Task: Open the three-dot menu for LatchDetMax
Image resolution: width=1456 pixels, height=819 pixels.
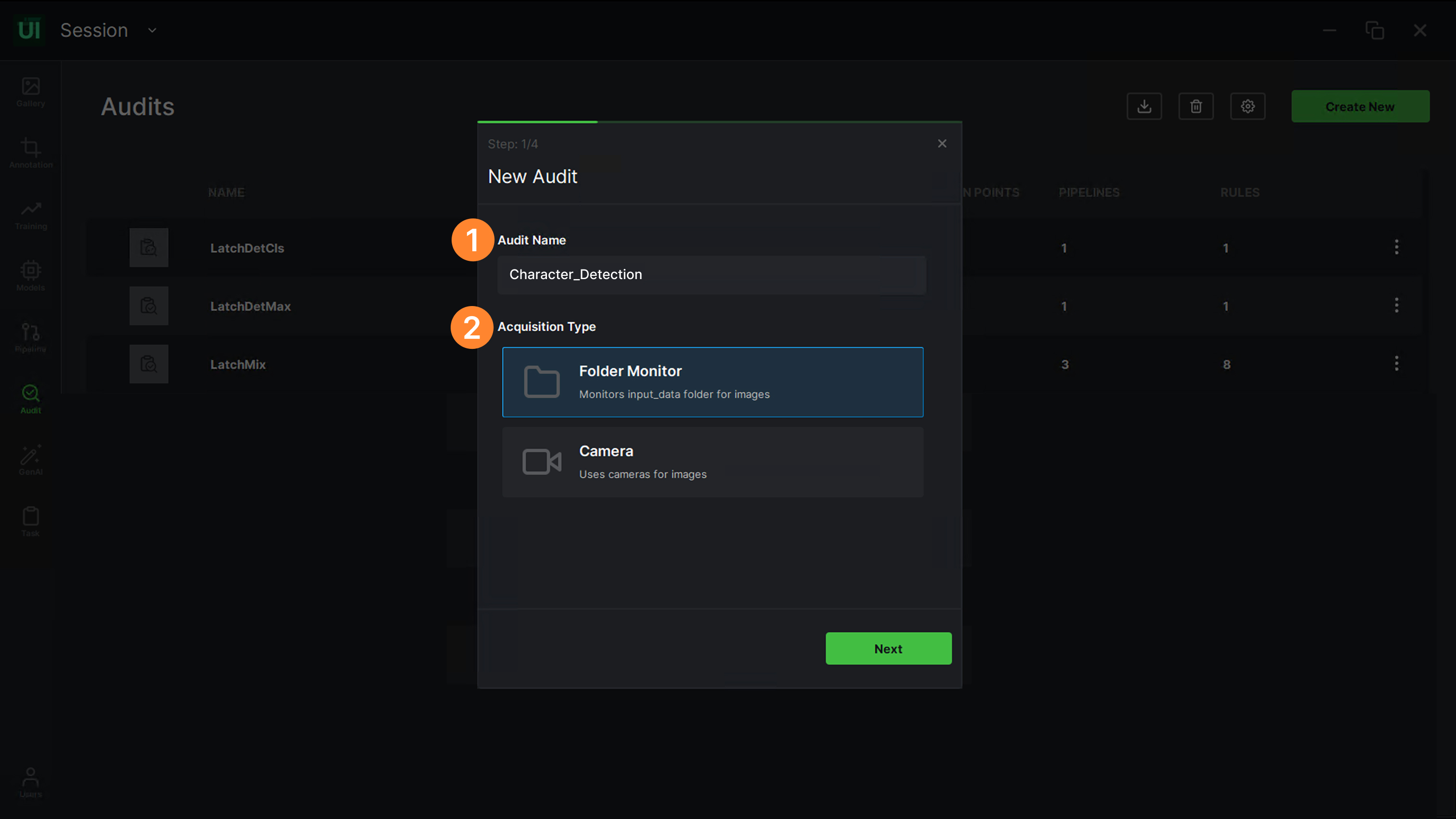Action: pos(1396,305)
